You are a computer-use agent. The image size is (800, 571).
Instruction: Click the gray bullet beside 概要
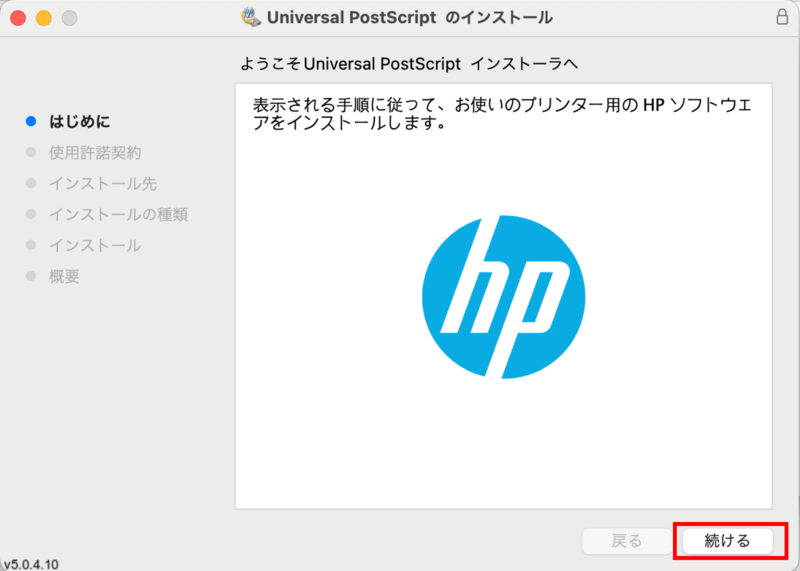pyautogui.click(x=31, y=276)
